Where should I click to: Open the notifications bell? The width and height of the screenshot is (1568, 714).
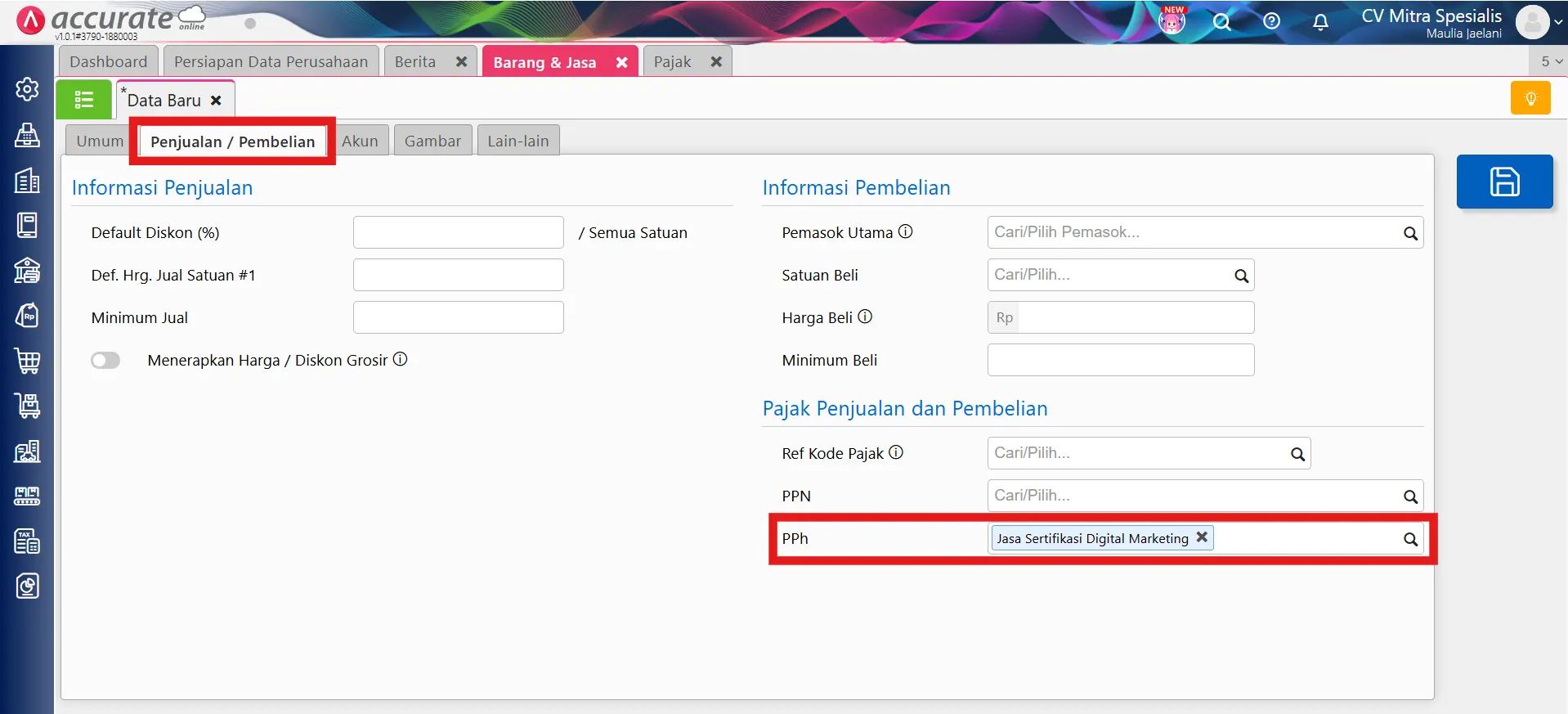[x=1319, y=22]
